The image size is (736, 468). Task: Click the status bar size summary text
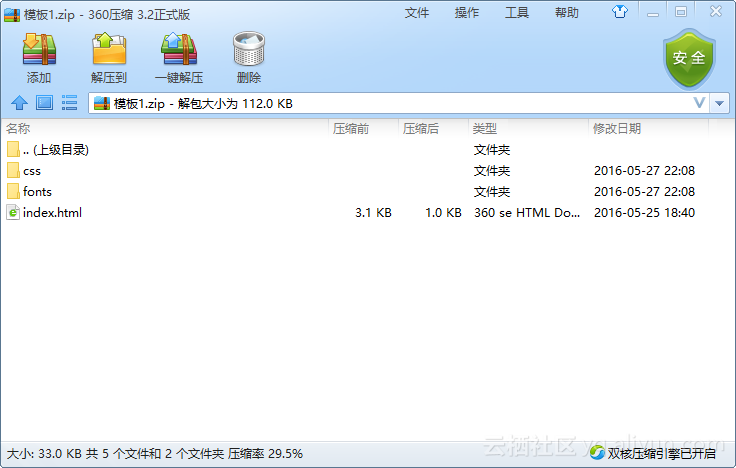[x=154, y=453]
